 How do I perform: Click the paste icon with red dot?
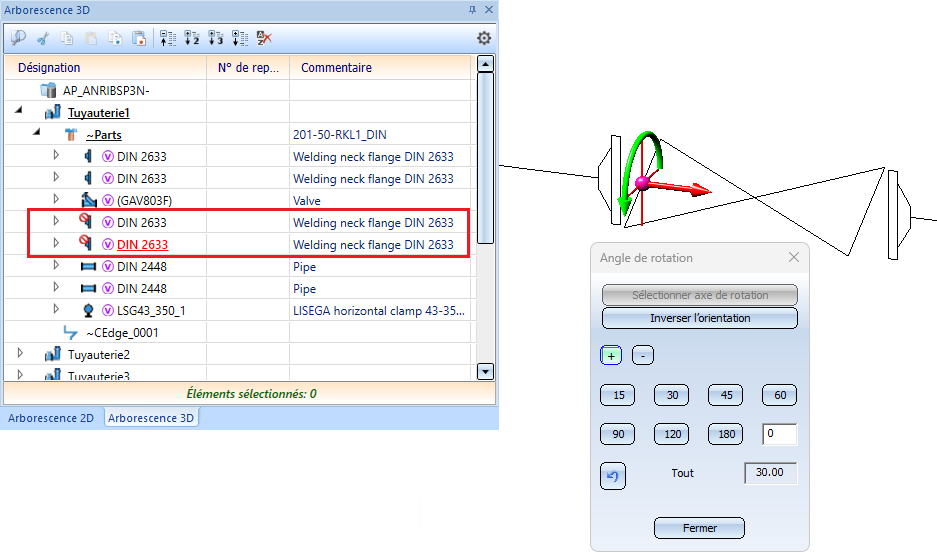pos(139,38)
